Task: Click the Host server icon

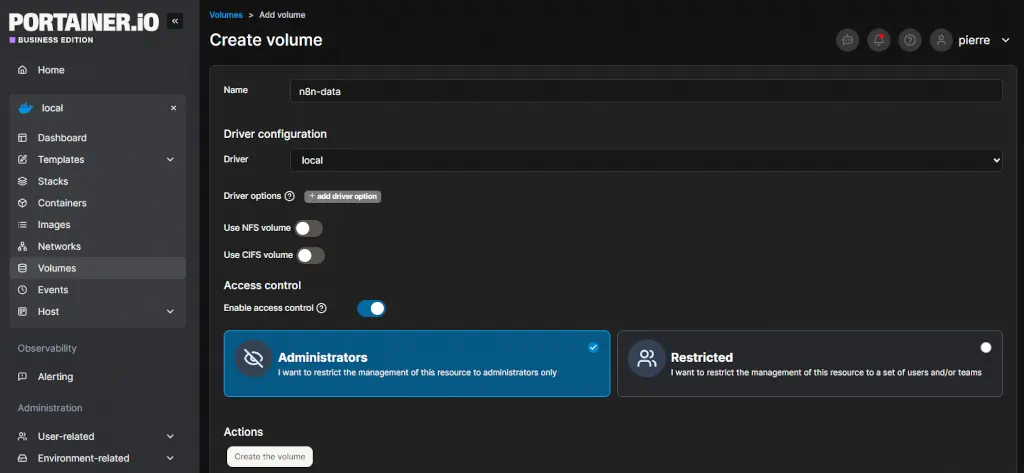Action: [x=22, y=312]
